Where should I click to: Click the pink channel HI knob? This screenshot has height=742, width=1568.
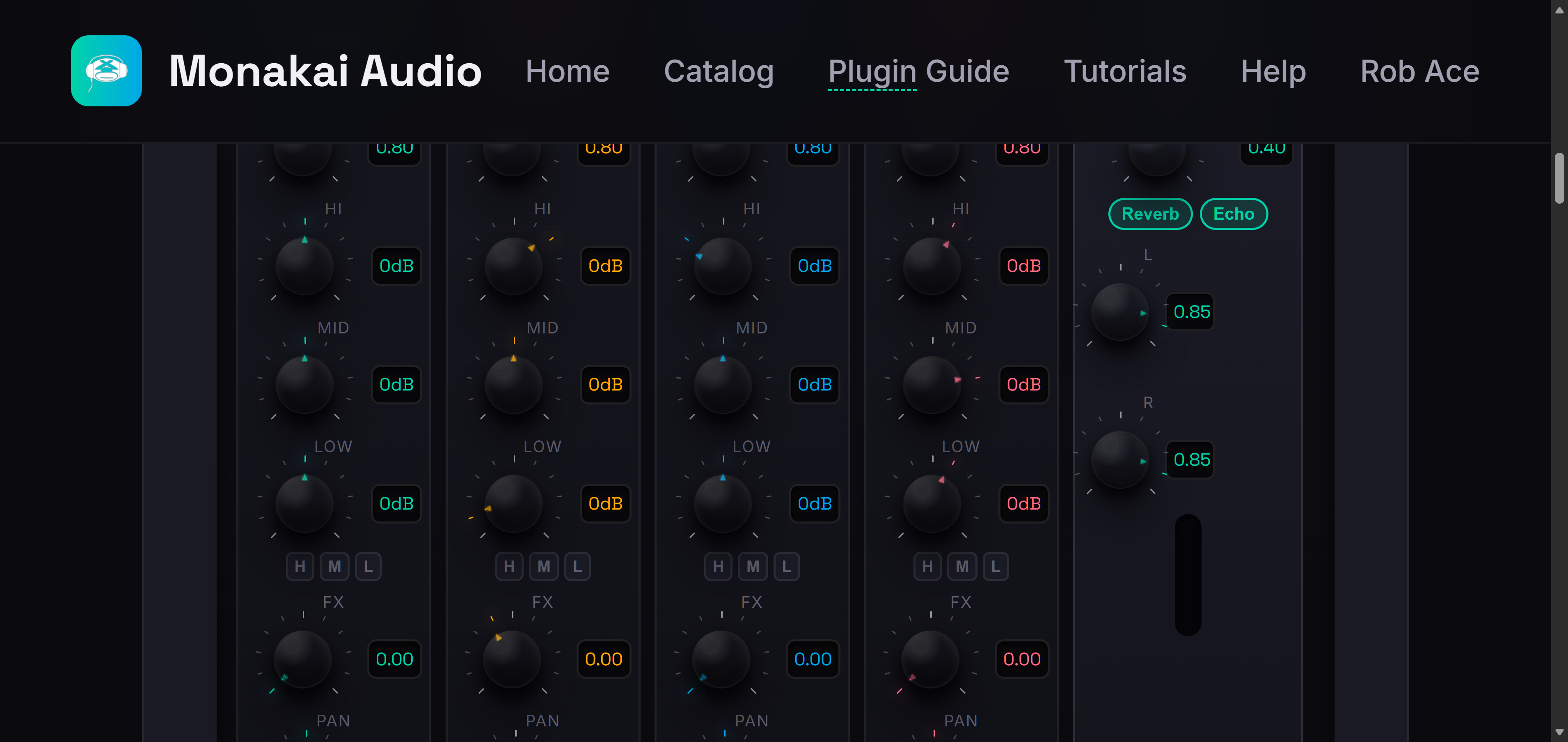(932, 266)
